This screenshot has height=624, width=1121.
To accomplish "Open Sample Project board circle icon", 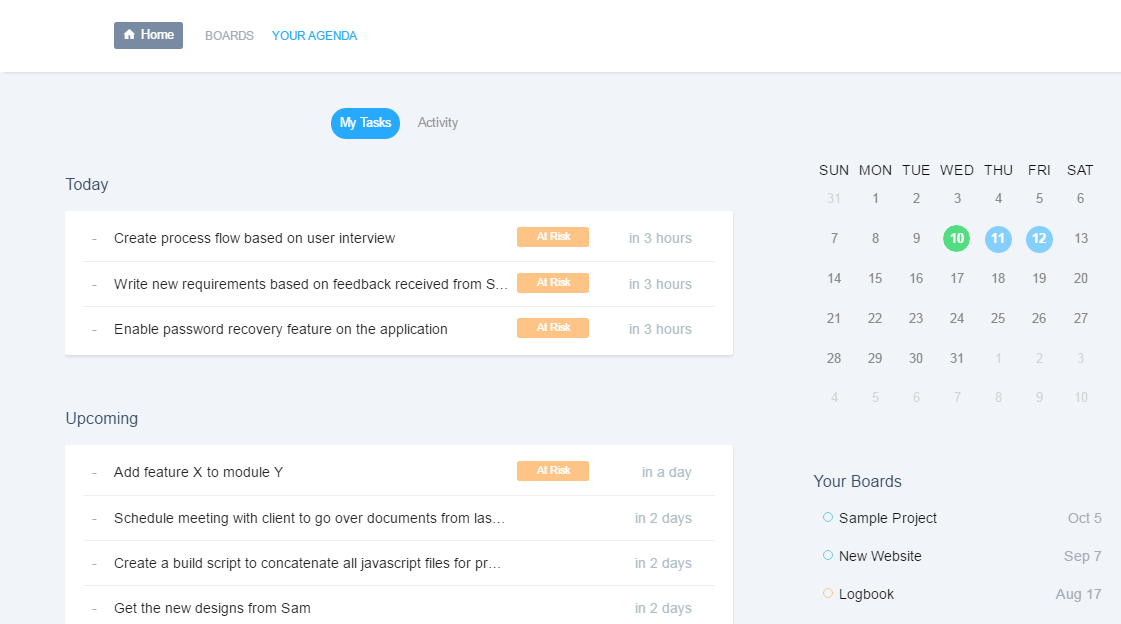I will coord(828,517).
